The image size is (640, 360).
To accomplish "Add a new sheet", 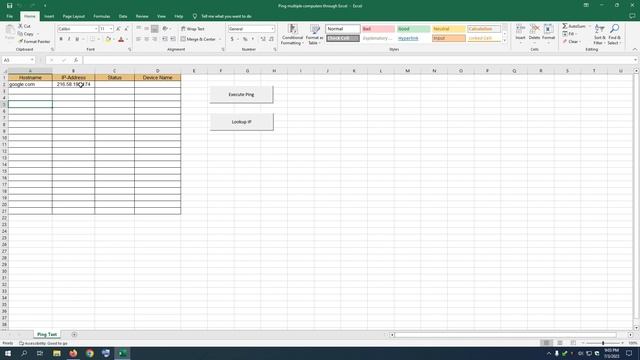I will [x=74, y=334].
